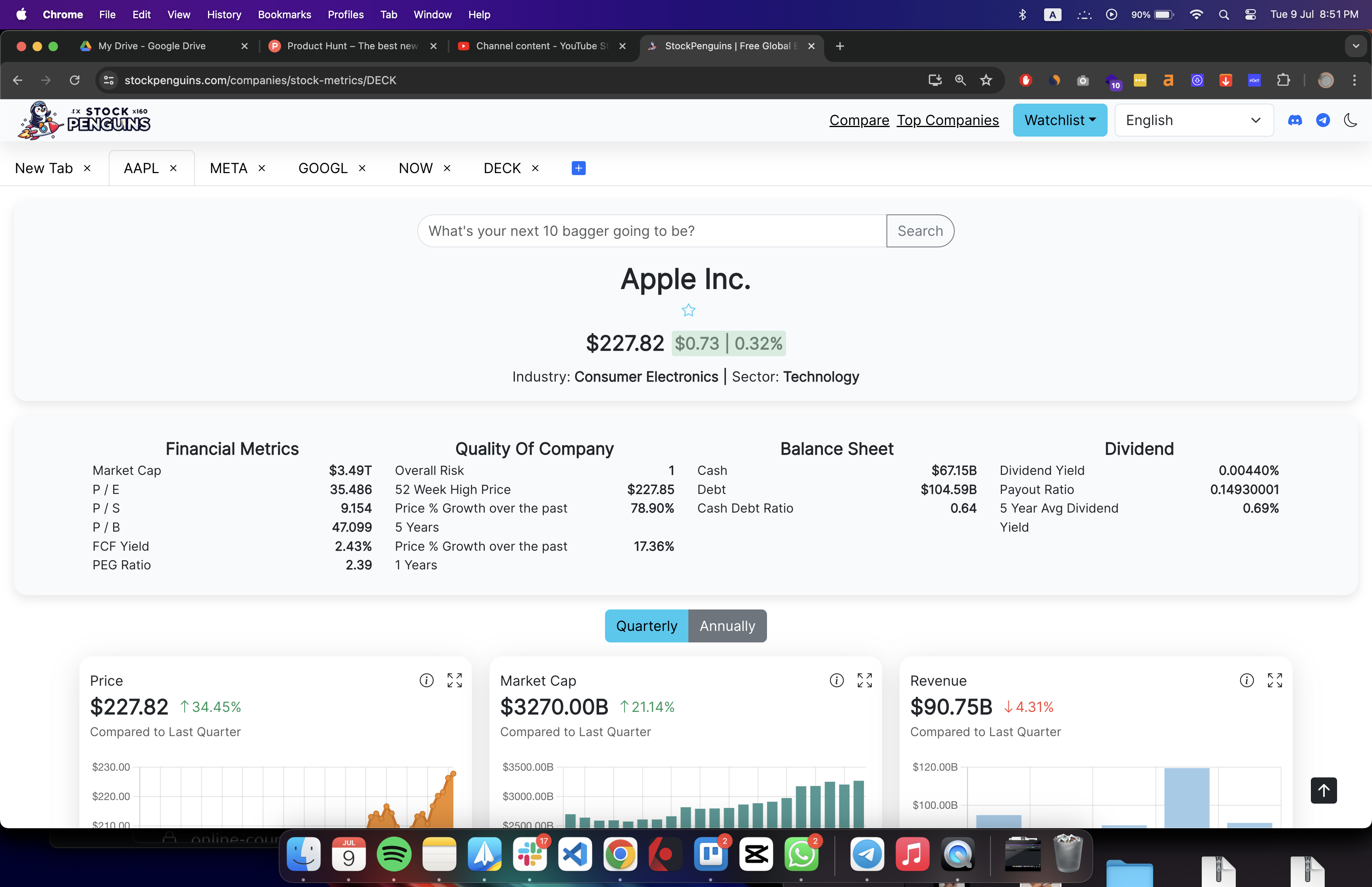Open Chrome profile avatar
The height and width of the screenshot is (887, 1372).
pos(1326,80)
